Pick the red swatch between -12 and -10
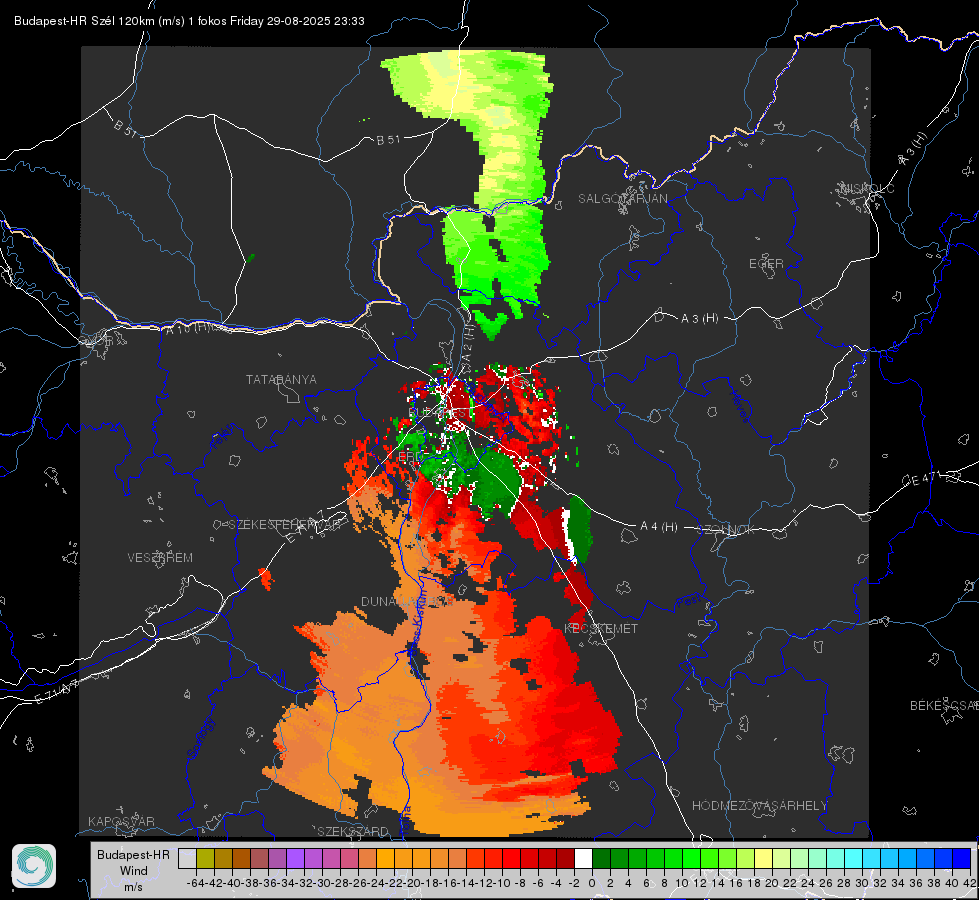 tap(493, 858)
